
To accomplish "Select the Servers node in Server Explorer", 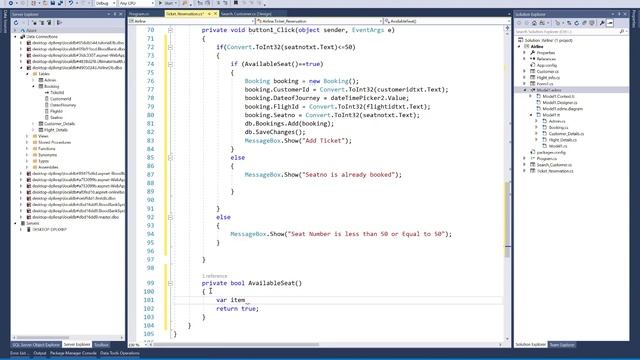I will tap(33, 223).
